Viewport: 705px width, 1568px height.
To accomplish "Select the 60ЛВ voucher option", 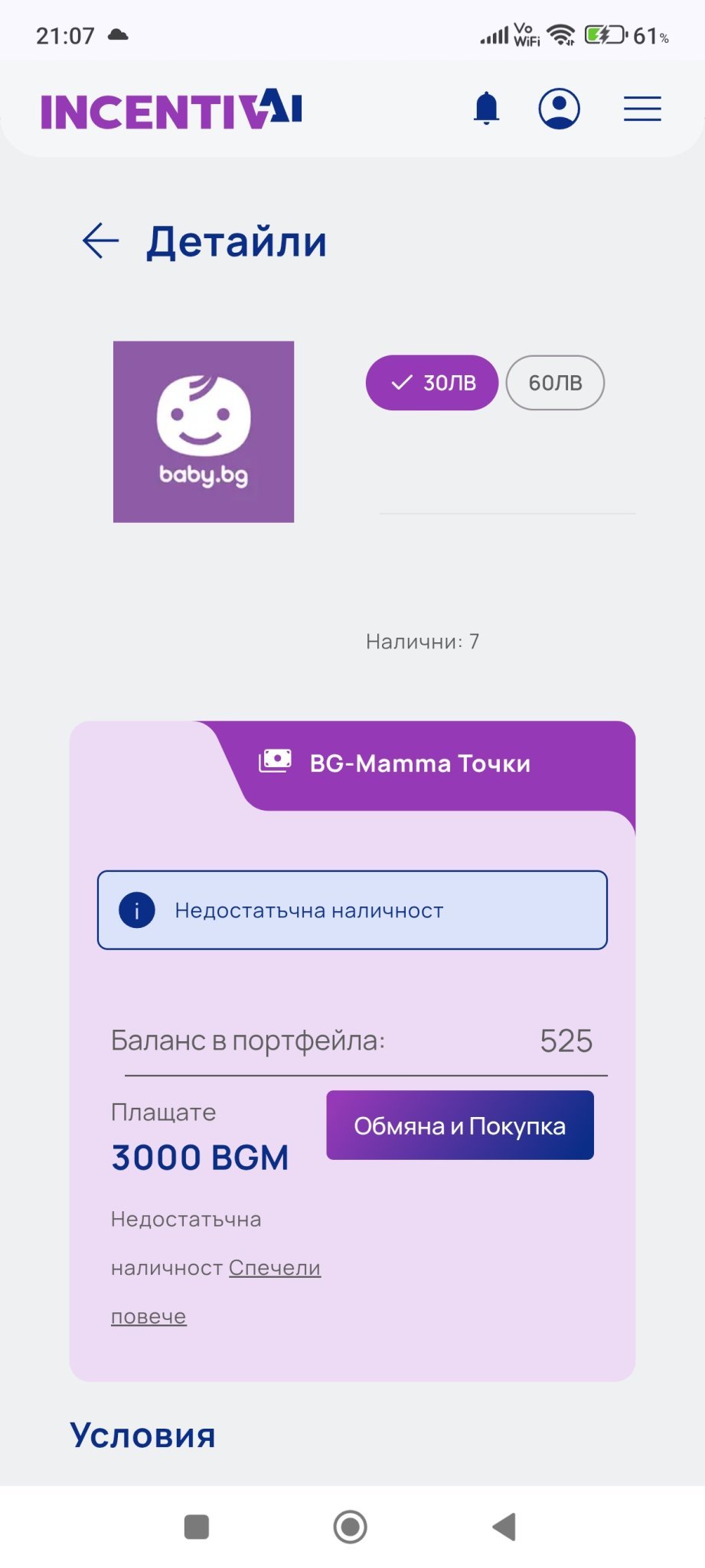I will point(555,383).
